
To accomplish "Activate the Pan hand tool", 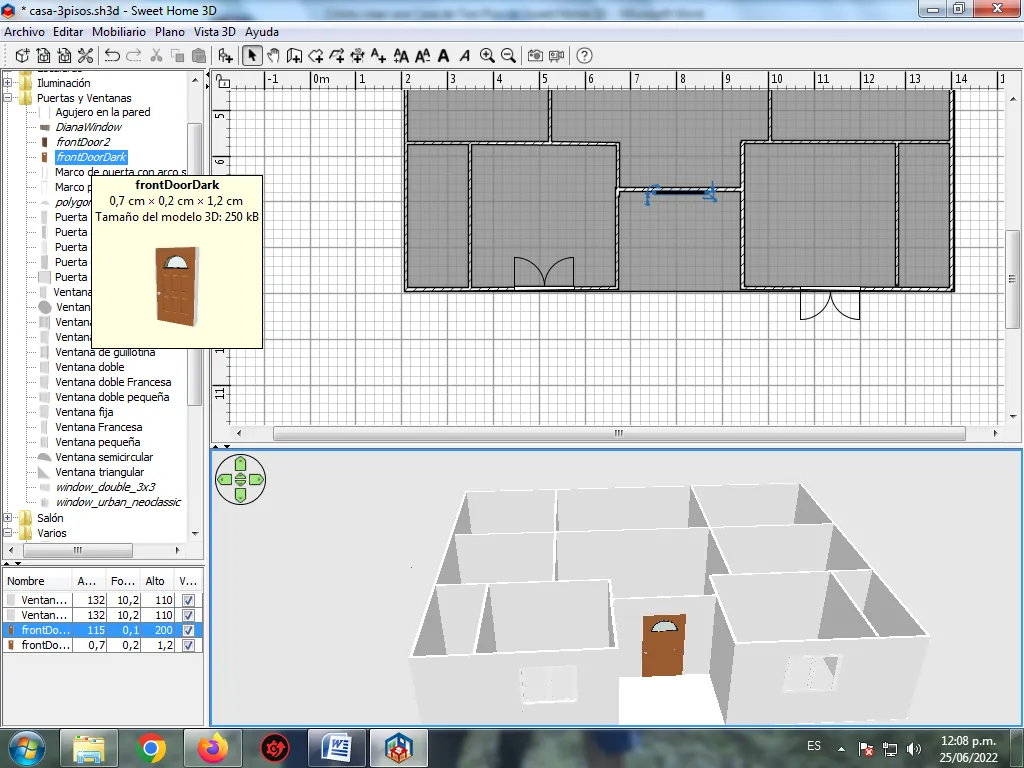I will pos(273,56).
